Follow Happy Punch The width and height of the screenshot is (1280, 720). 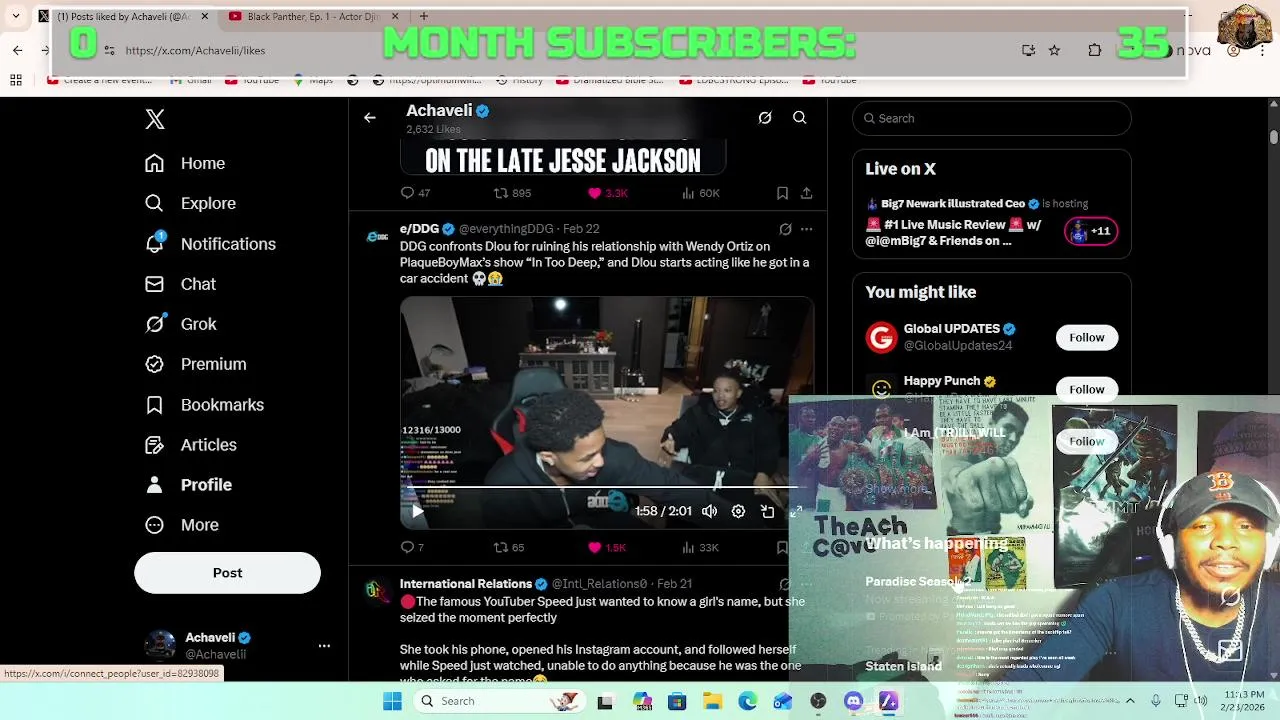point(1087,389)
